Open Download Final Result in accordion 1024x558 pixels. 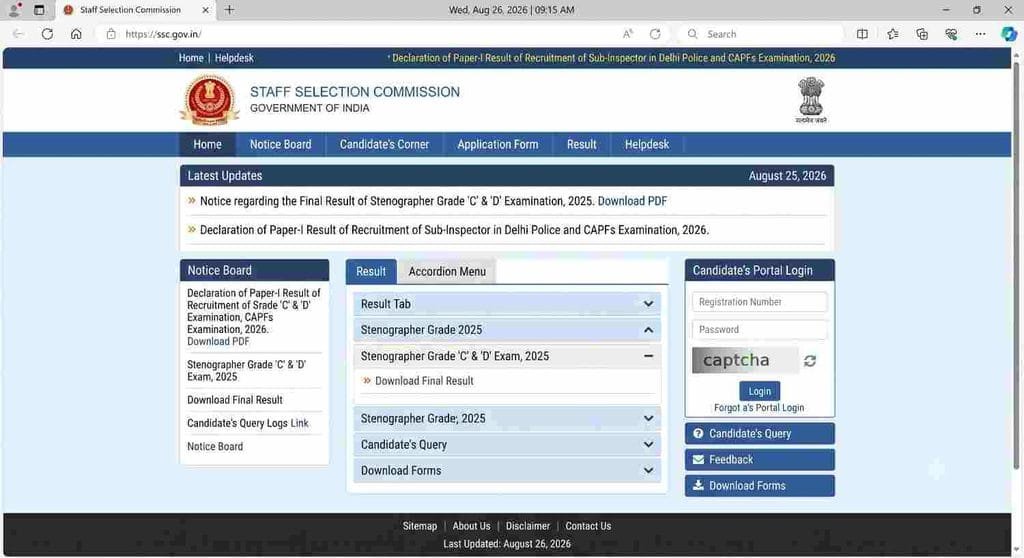pyautogui.click(x=424, y=381)
